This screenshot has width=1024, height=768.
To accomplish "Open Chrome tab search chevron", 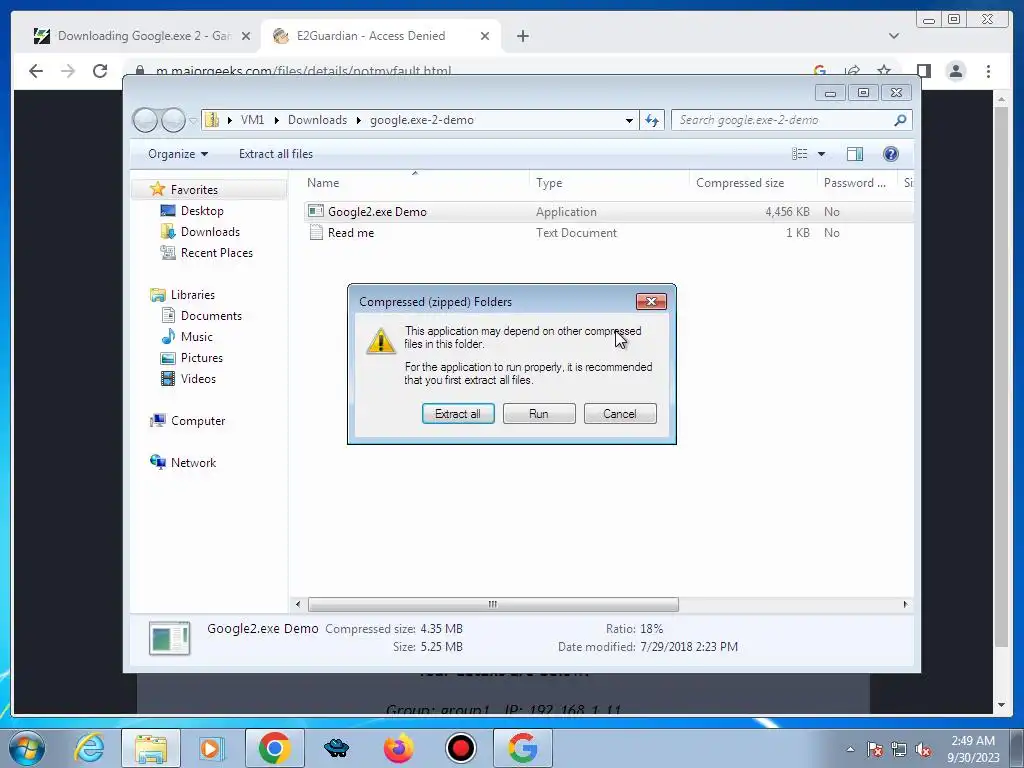I will click(x=893, y=36).
